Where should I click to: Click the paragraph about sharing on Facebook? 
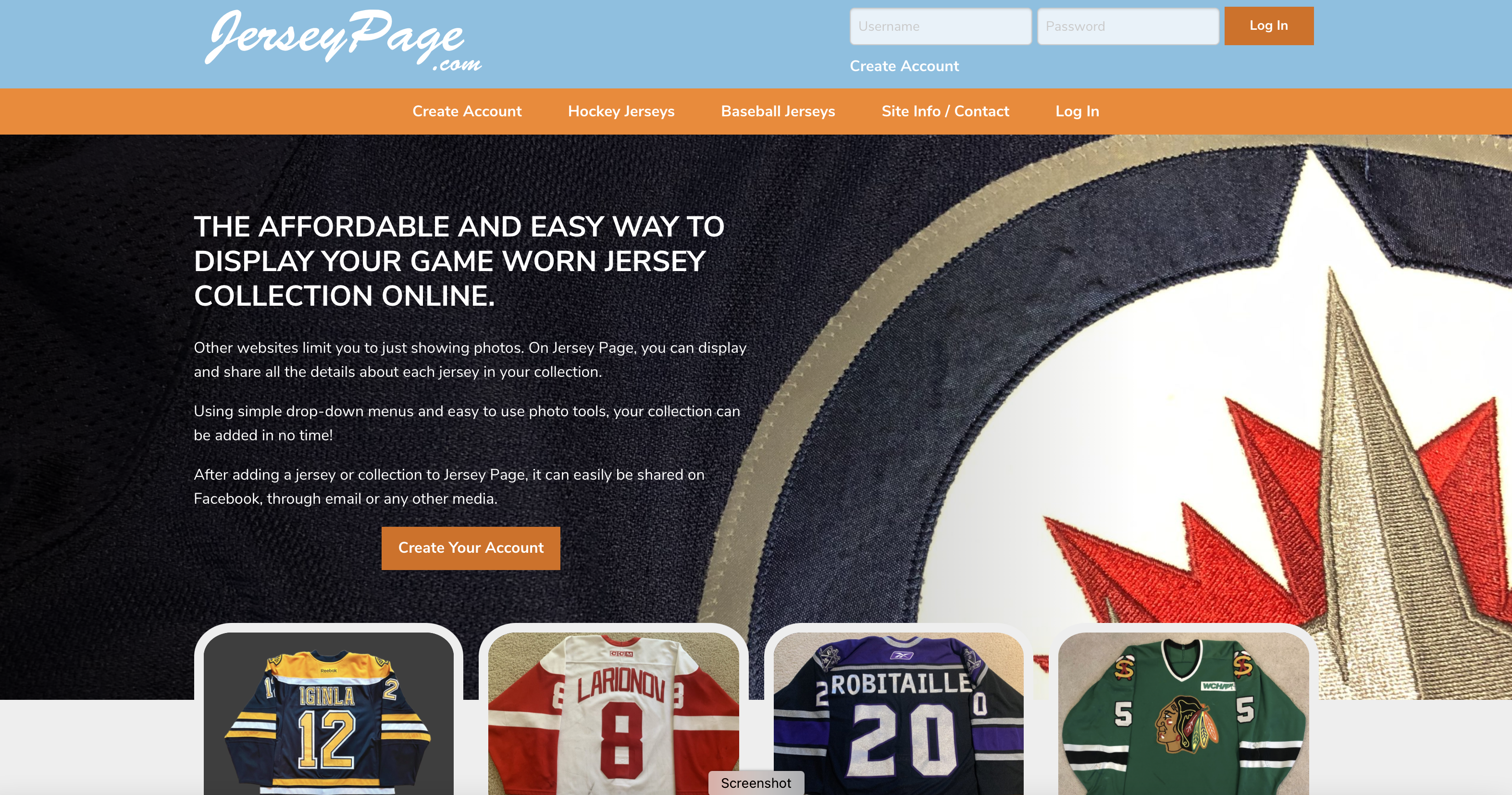click(x=449, y=486)
